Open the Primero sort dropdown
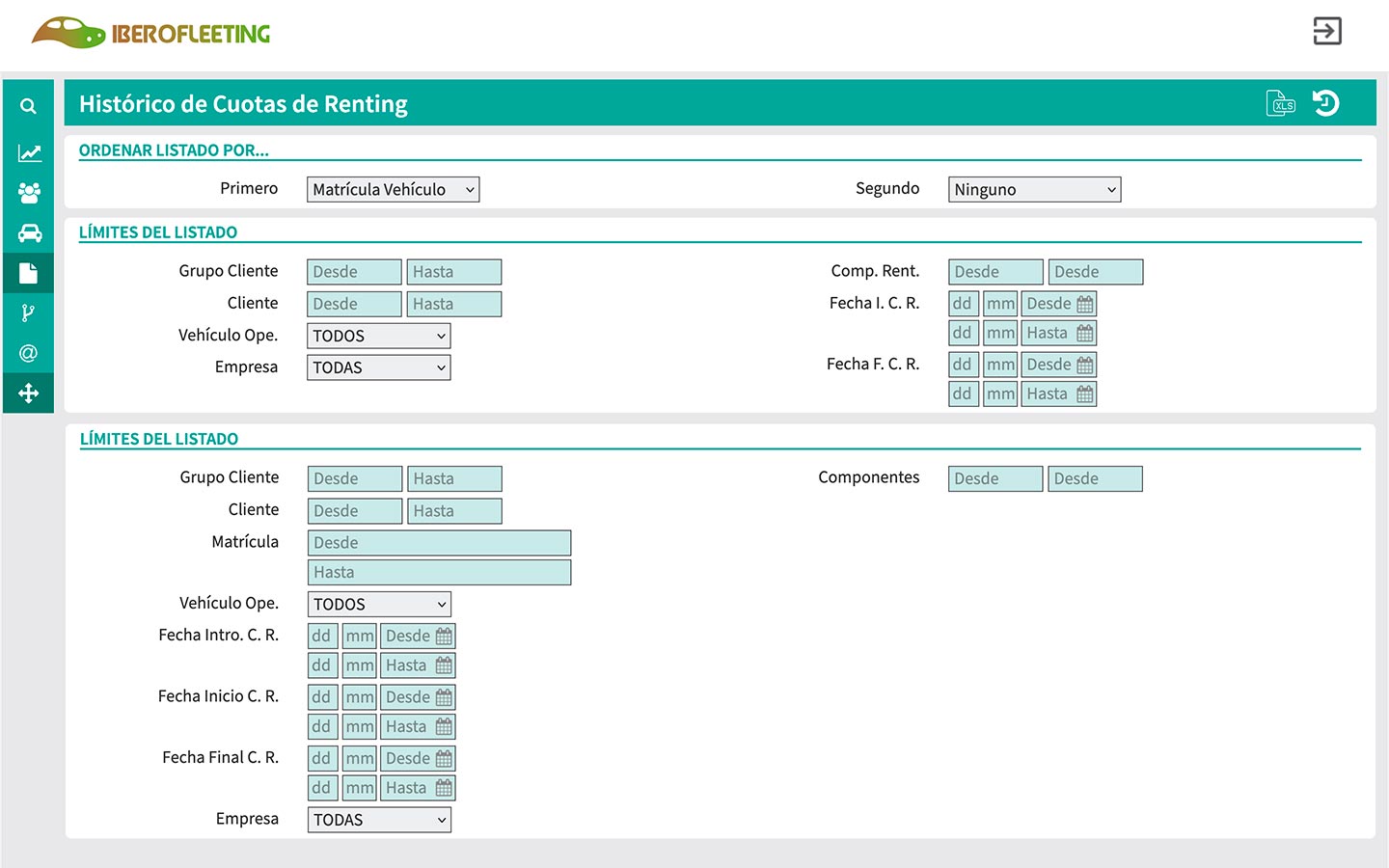Screen dimensions: 1389x868 (393, 189)
